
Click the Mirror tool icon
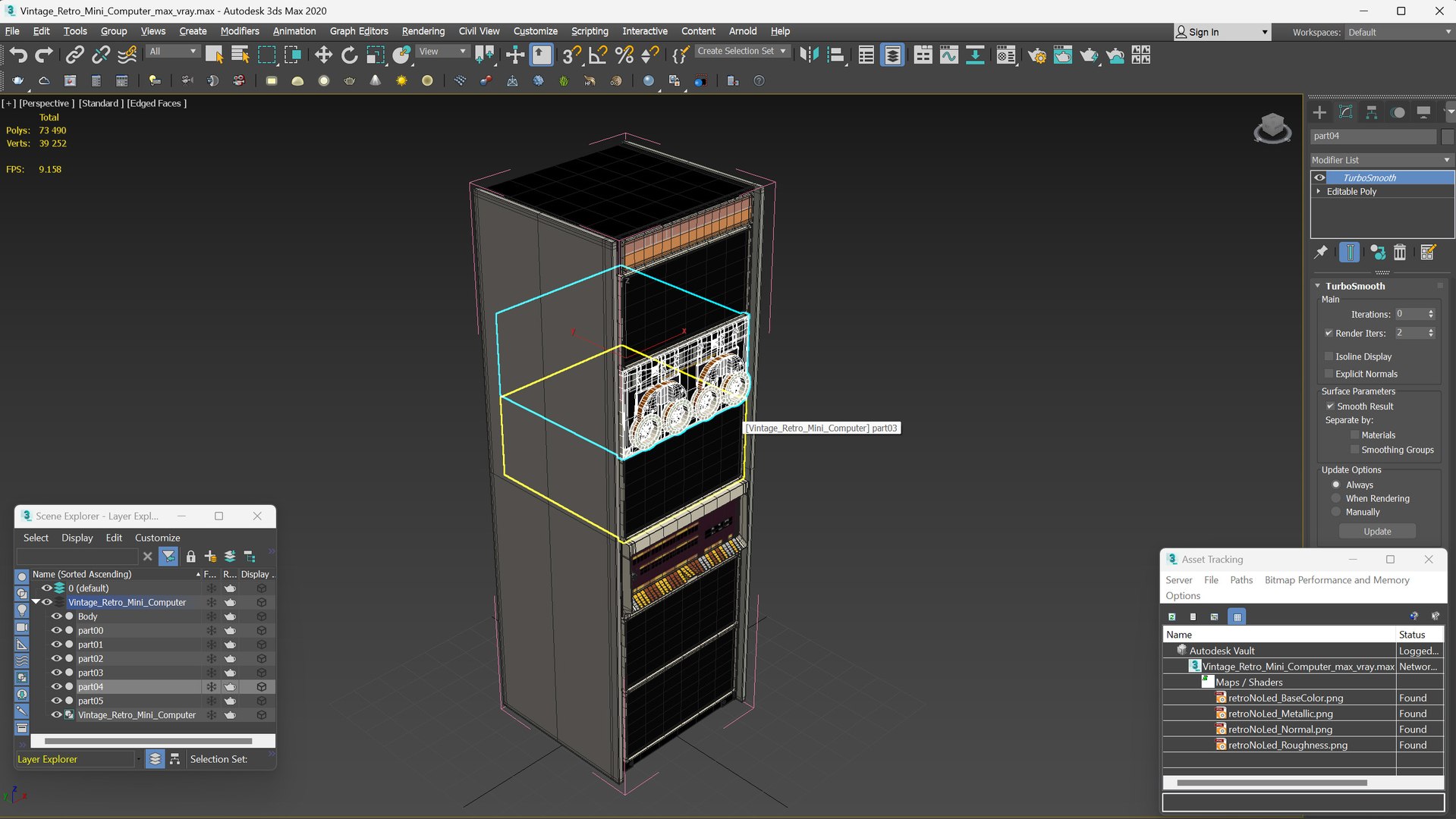[x=809, y=55]
